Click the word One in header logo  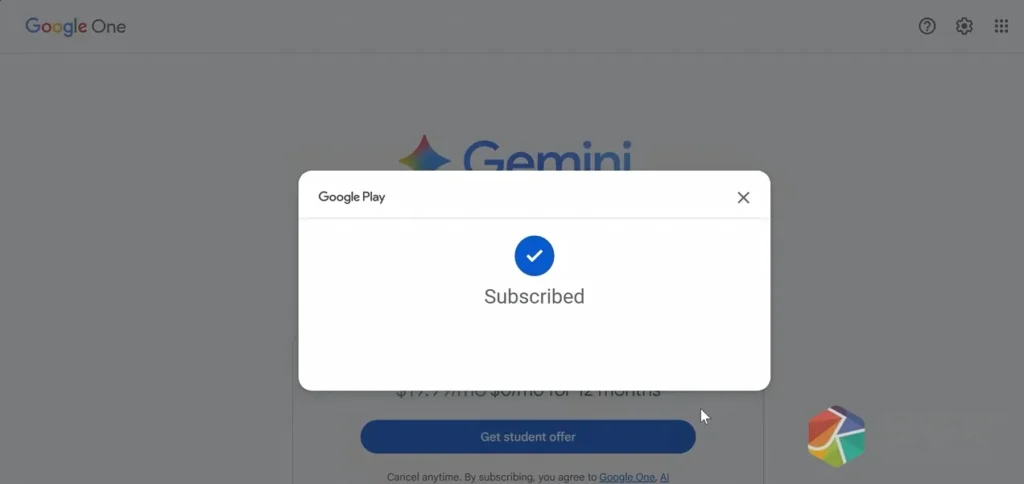click(109, 27)
